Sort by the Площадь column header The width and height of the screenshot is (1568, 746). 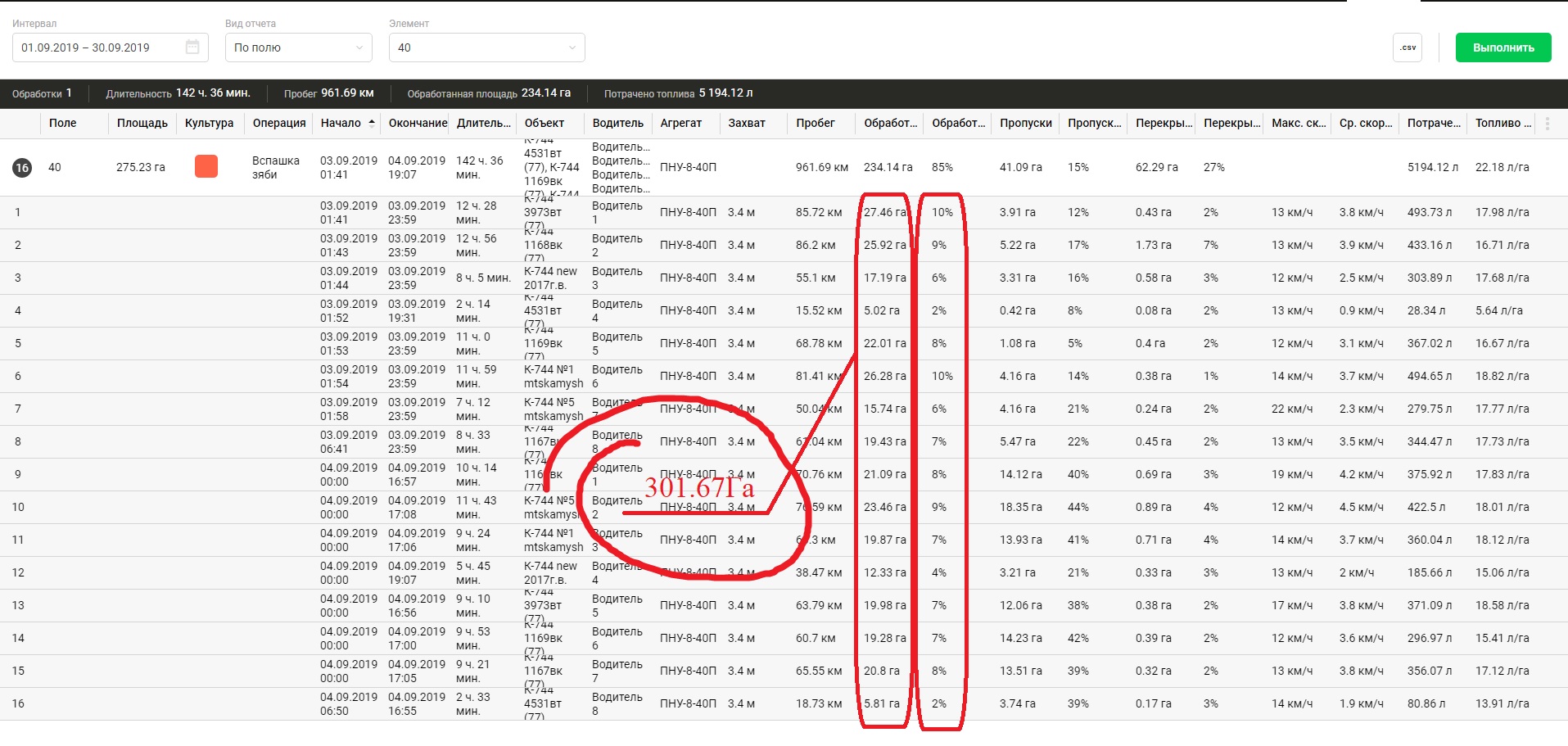[142, 124]
